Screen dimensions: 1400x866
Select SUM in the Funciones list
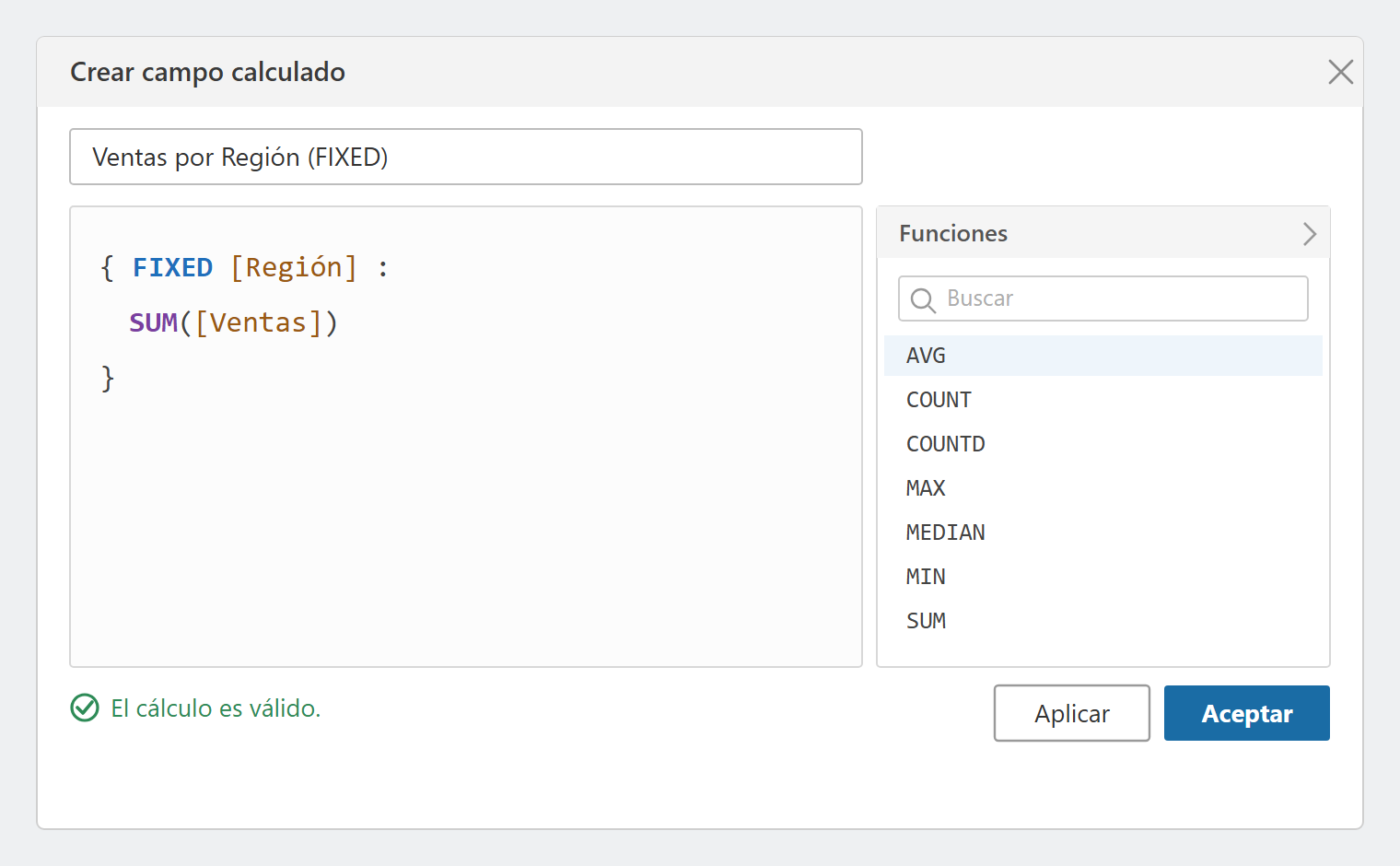[x=1103, y=621]
